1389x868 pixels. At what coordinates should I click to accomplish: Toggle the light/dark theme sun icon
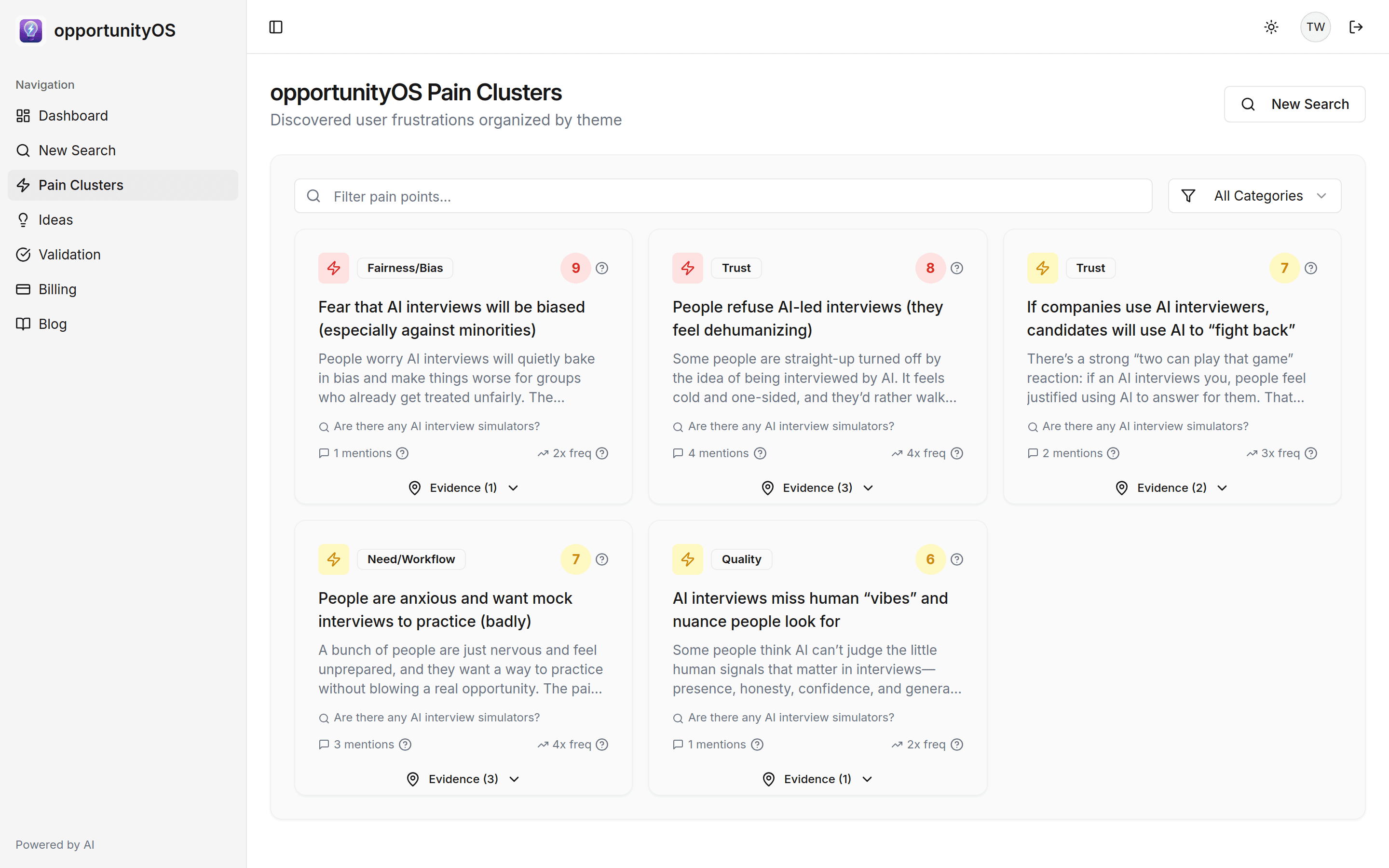pos(1271,27)
